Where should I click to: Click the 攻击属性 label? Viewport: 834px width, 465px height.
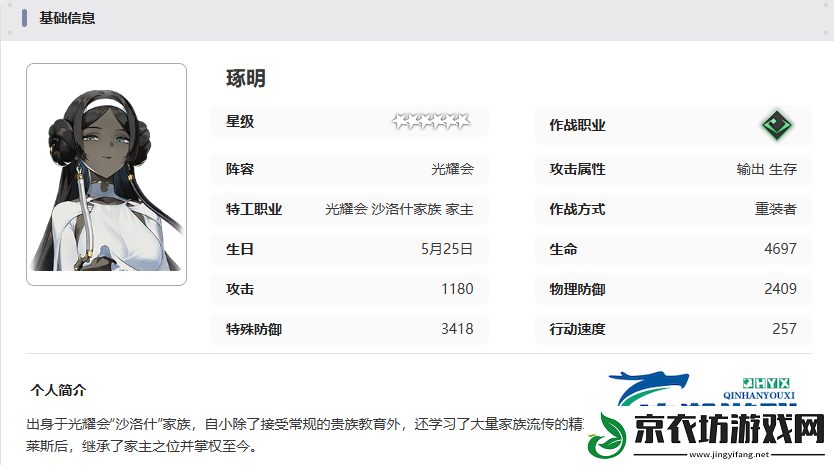tap(577, 169)
